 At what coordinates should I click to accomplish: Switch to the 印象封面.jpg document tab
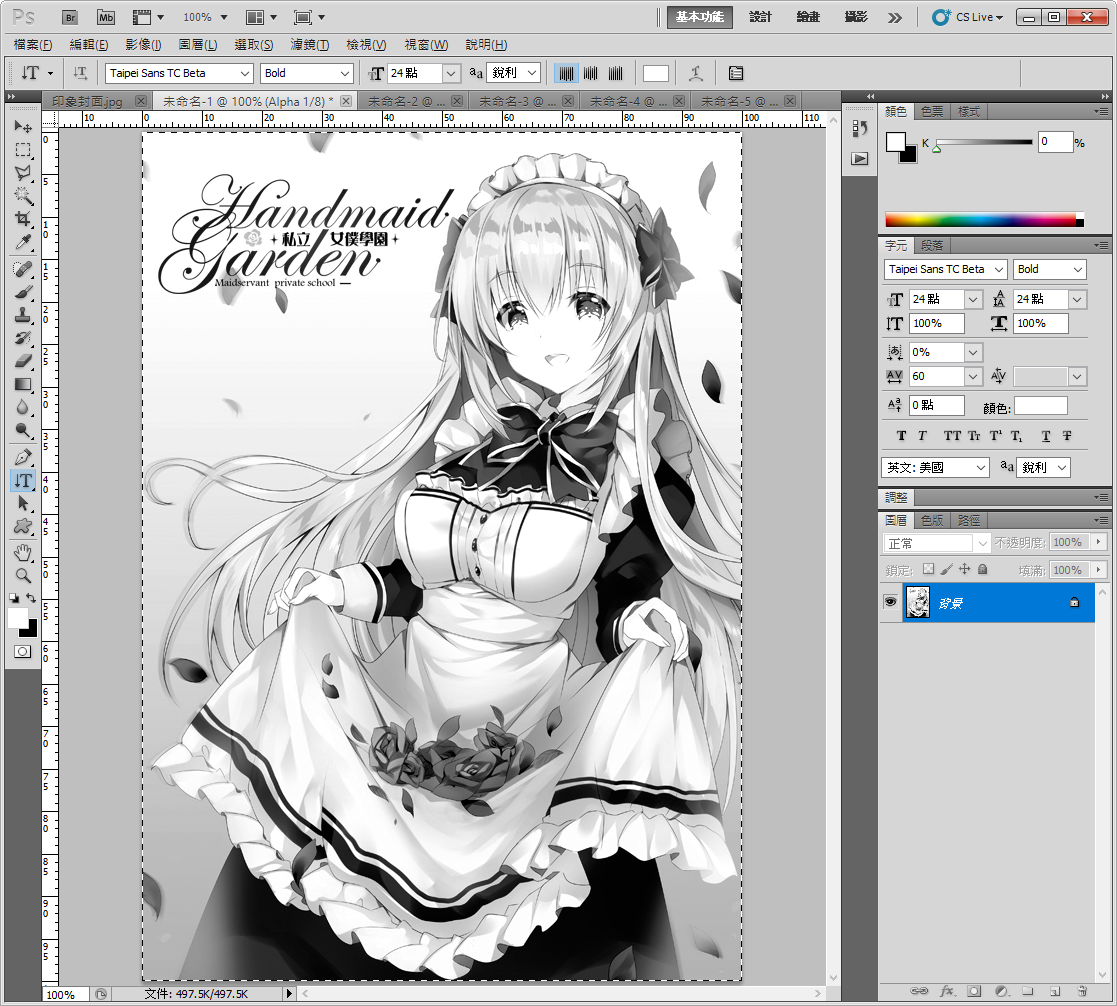(87, 101)
